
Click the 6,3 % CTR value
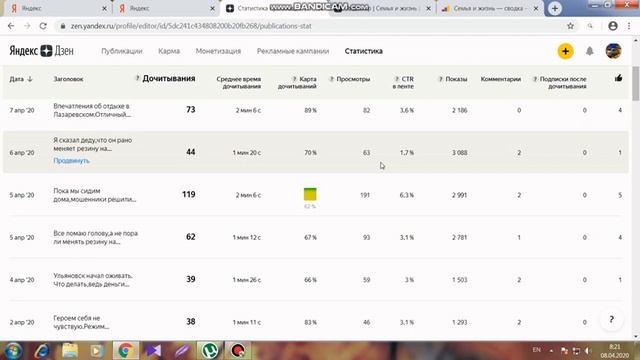point(407,195)
